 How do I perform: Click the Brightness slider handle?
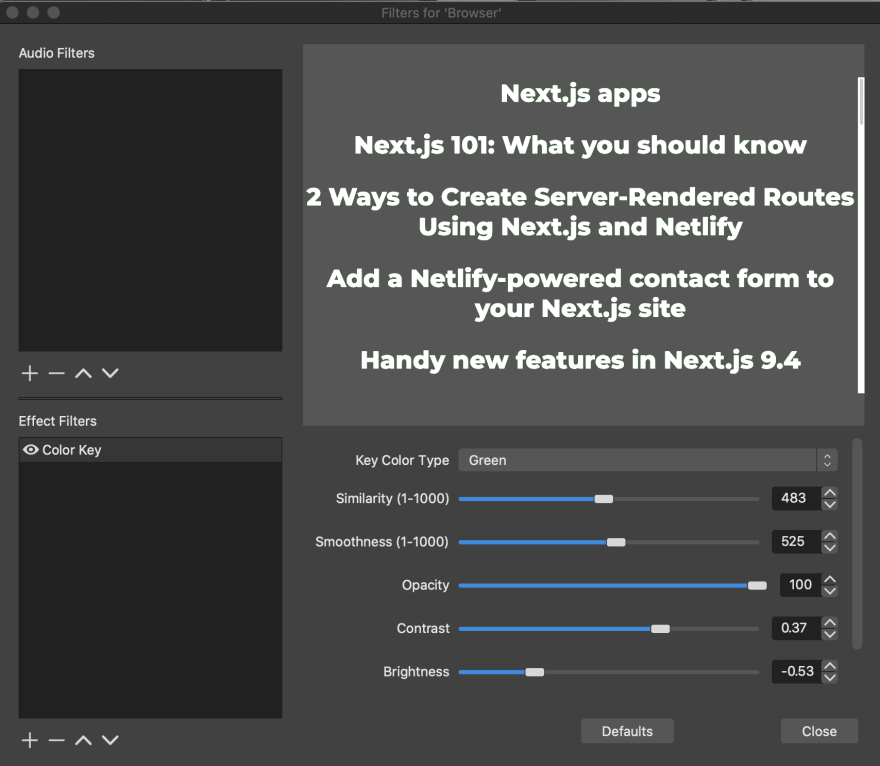(535, 672)
